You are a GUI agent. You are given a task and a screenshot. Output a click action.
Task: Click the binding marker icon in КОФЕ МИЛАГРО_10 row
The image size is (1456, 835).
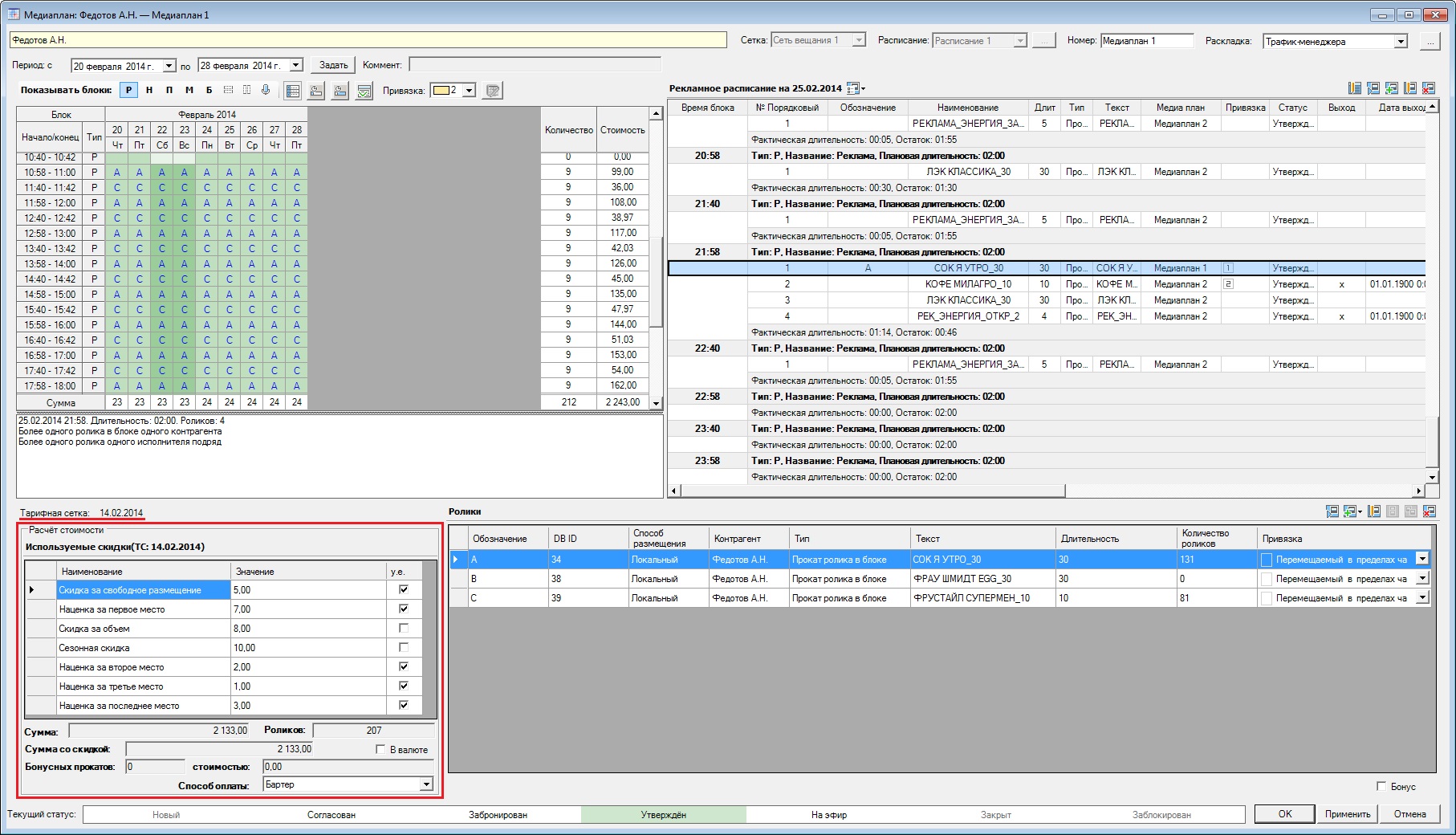1229,284
